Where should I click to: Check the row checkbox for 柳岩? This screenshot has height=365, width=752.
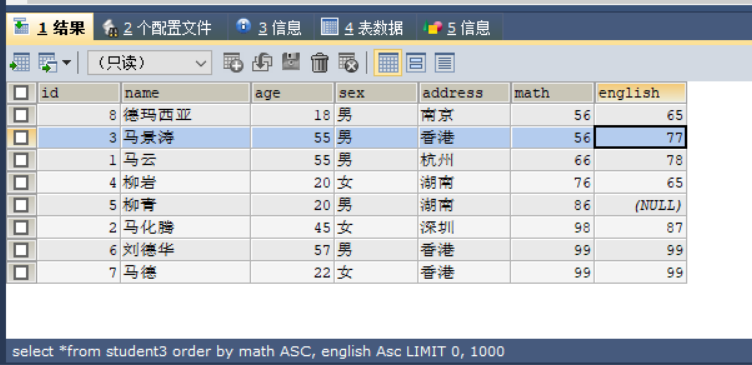pos(21,183)
